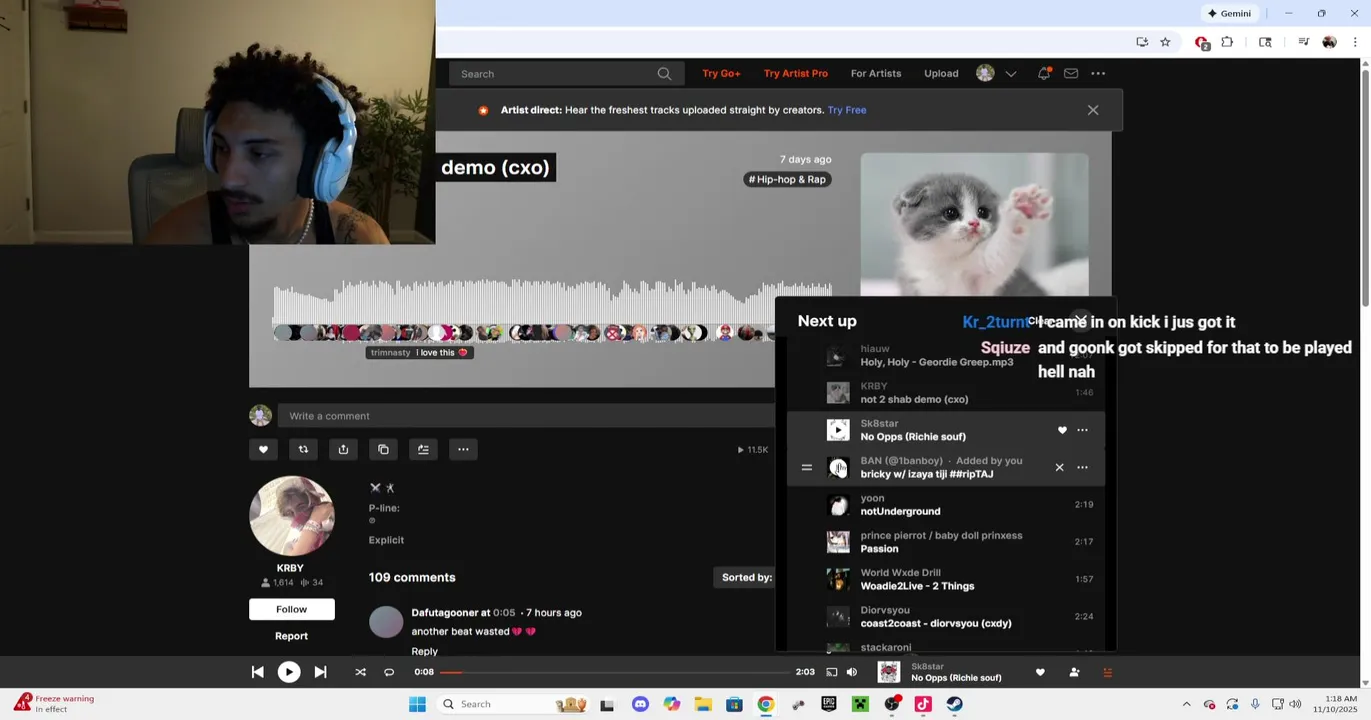The height and width of the screenshot is (720, 1371).
Task: Open Sorted by dropdown
Action: pos(747,577)
